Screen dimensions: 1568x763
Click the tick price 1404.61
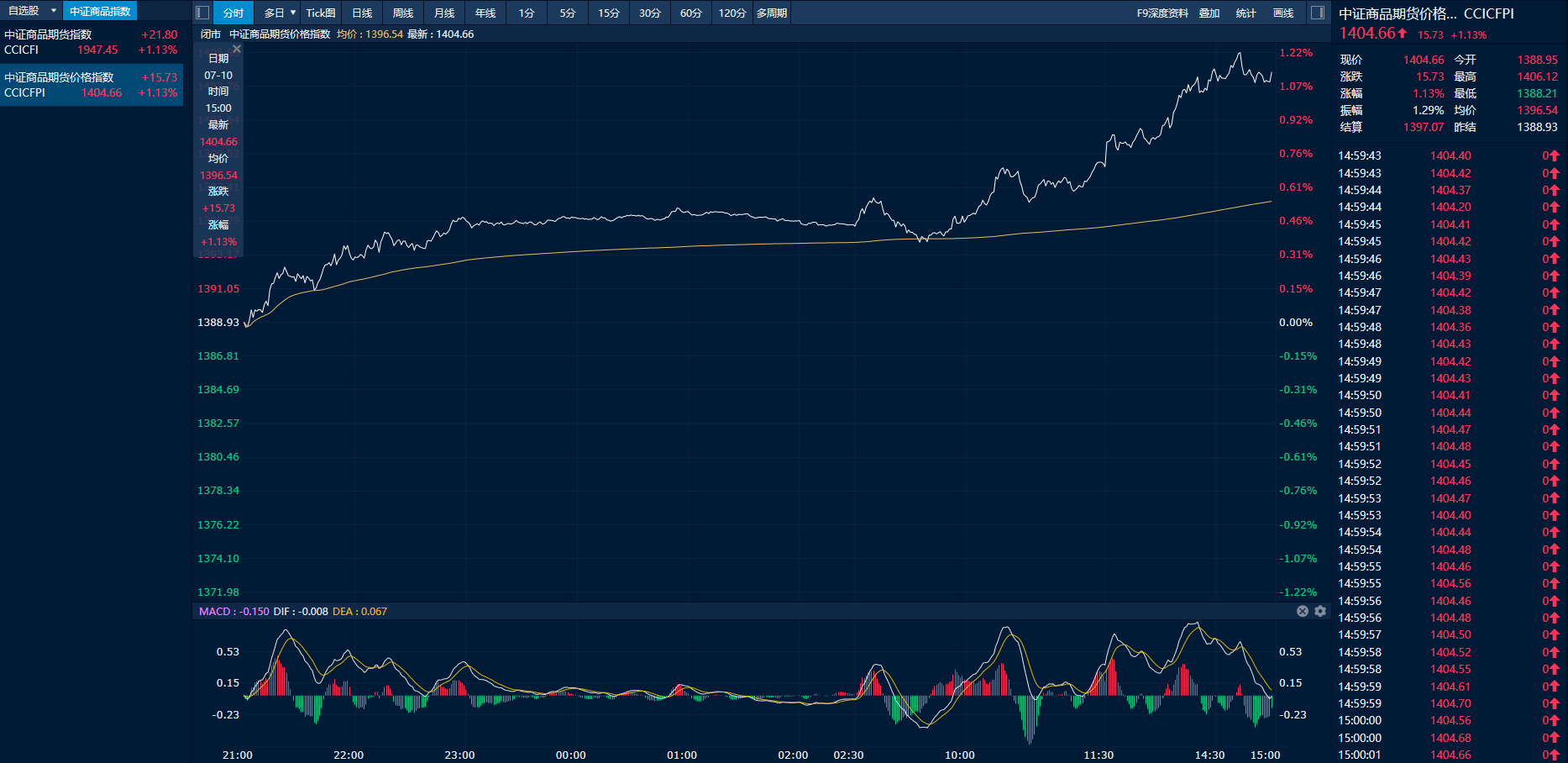(x=1450, y=687)
